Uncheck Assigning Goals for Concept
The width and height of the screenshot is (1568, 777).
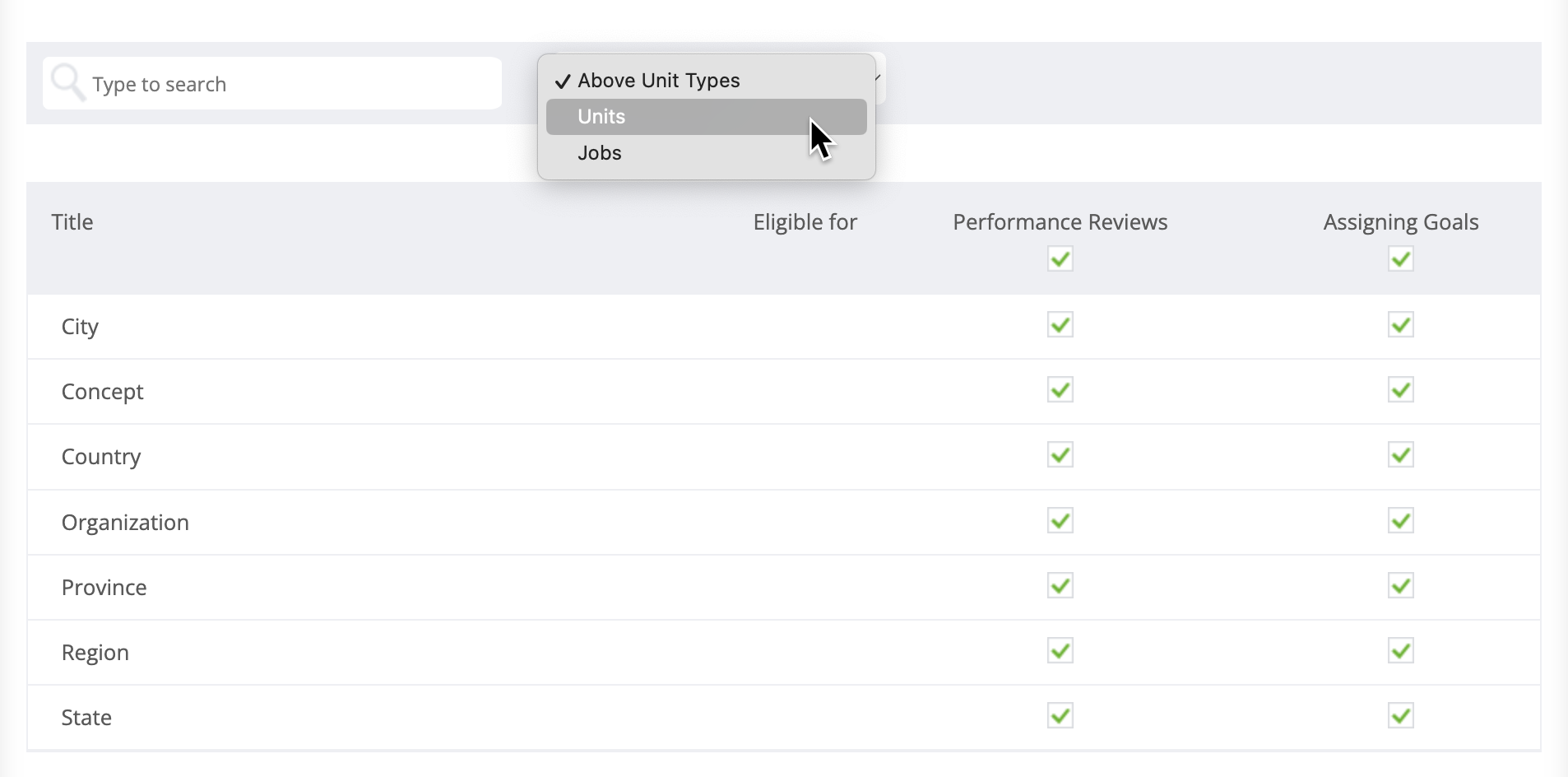tap(1401, 390)
